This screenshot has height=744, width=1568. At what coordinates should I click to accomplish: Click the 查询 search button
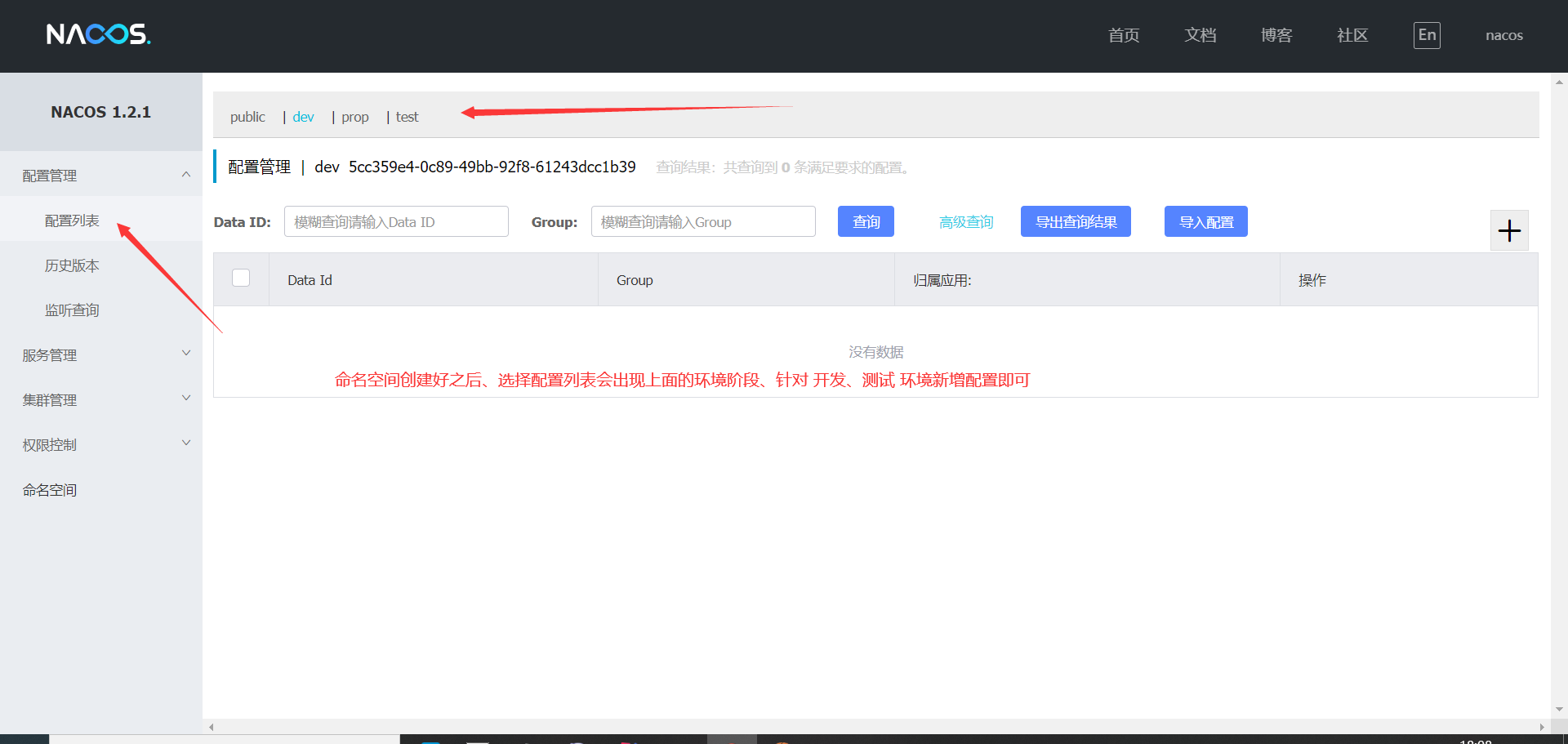pos(866,221)
